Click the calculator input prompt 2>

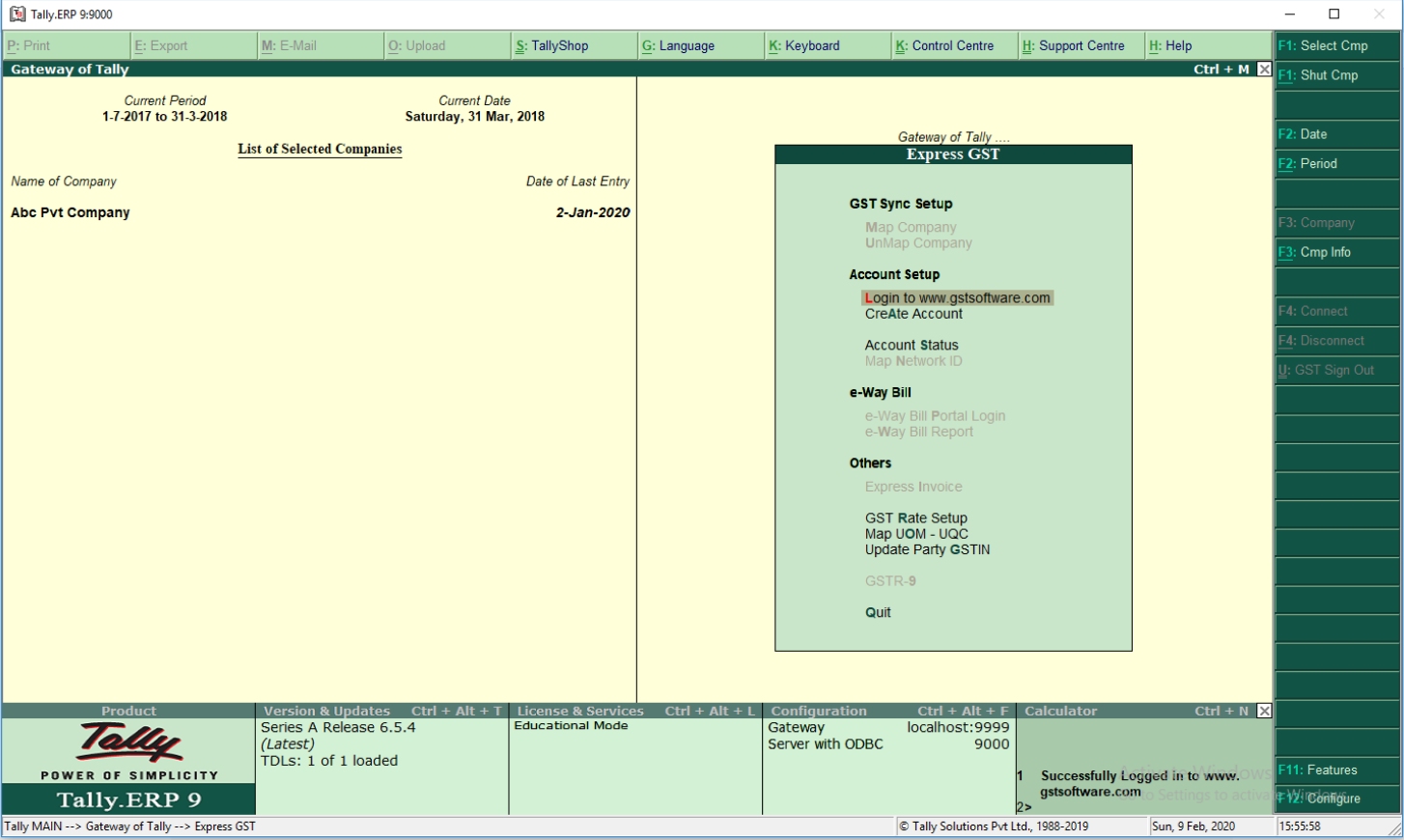coord(1025,807)
